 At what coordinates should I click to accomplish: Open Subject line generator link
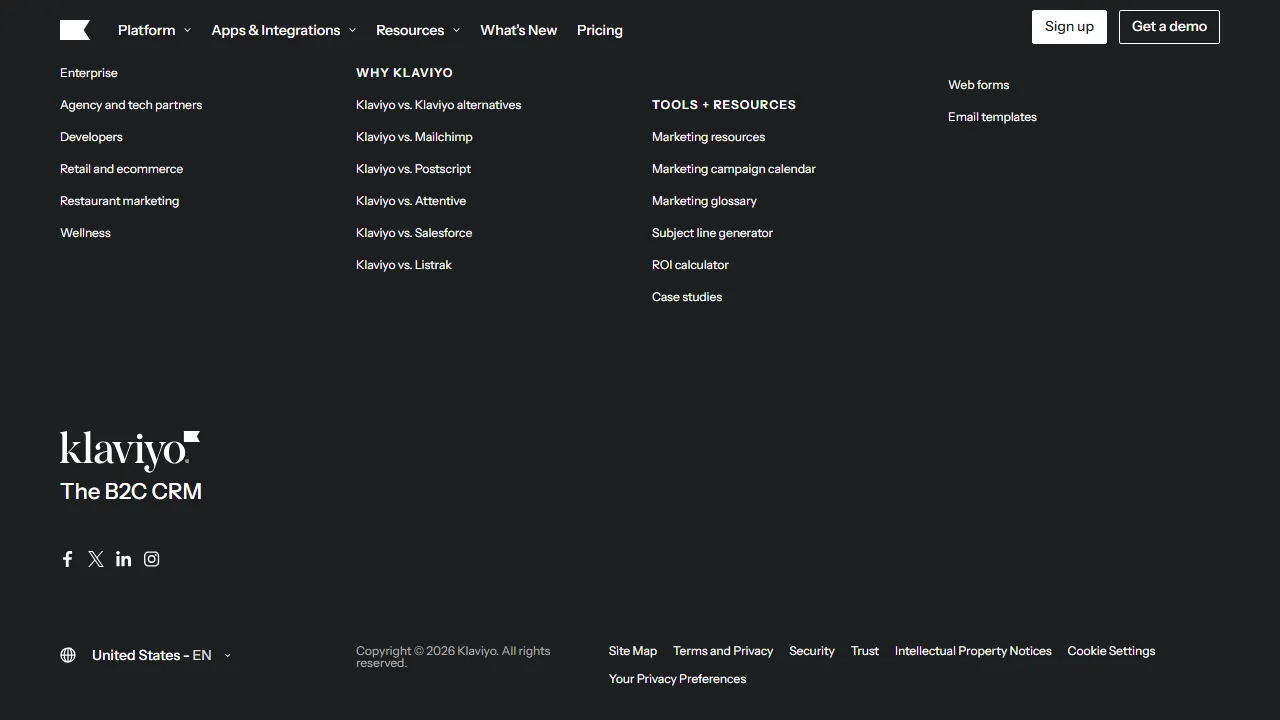pyautogui.click(x=712, y=233)
